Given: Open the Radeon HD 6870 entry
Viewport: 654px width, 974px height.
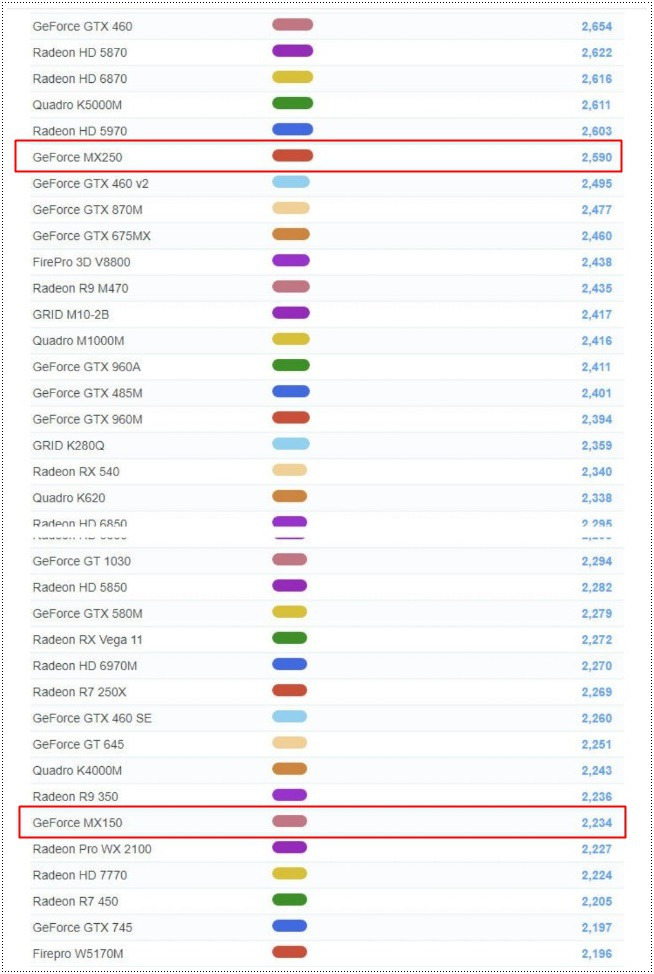Looking at the screenshot, I should click(79, 79).
